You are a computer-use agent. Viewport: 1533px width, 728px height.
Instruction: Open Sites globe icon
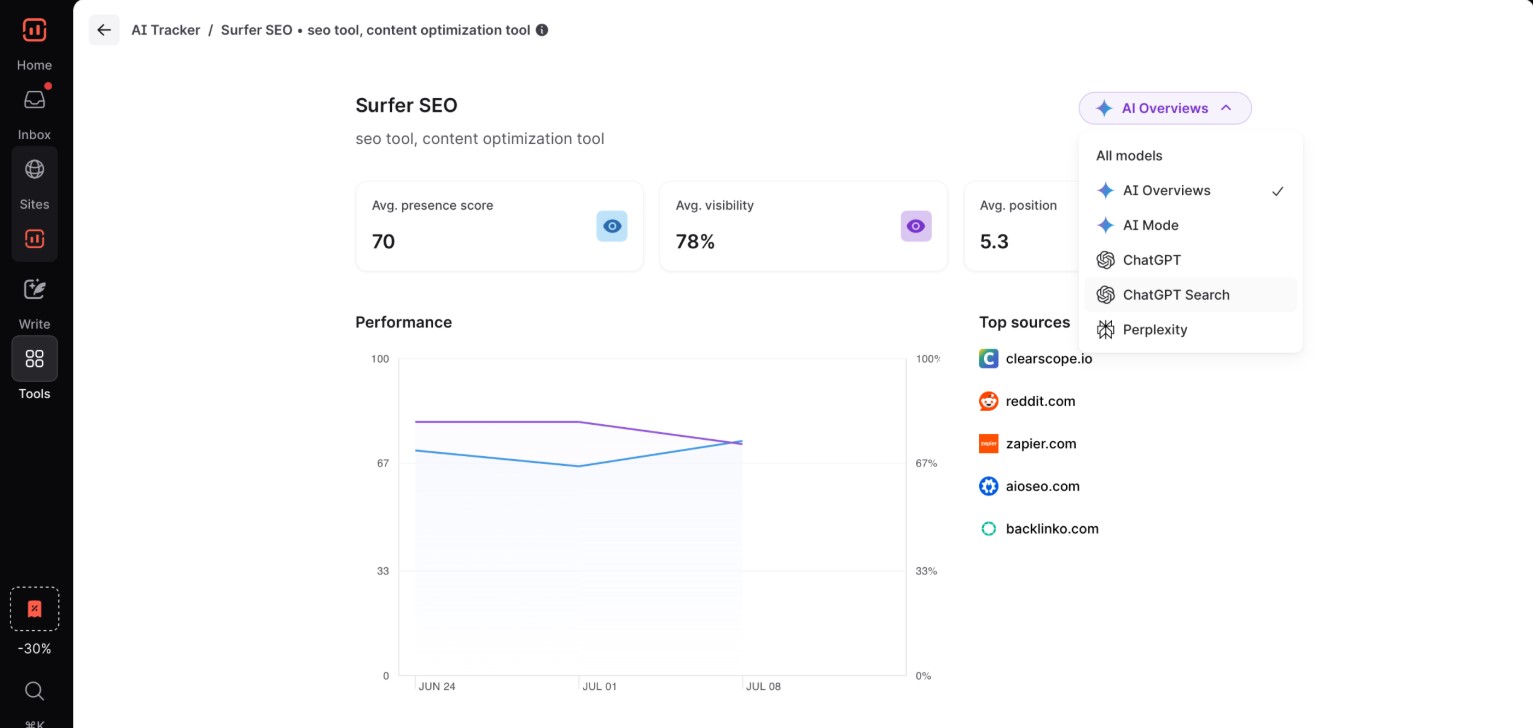click(34, 169)
